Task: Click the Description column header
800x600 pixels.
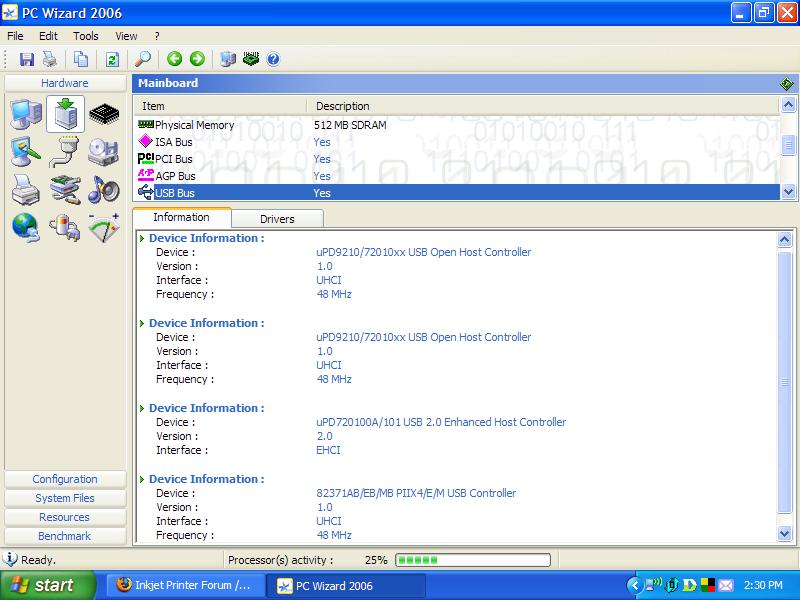Action: click(x=543, y=106)
